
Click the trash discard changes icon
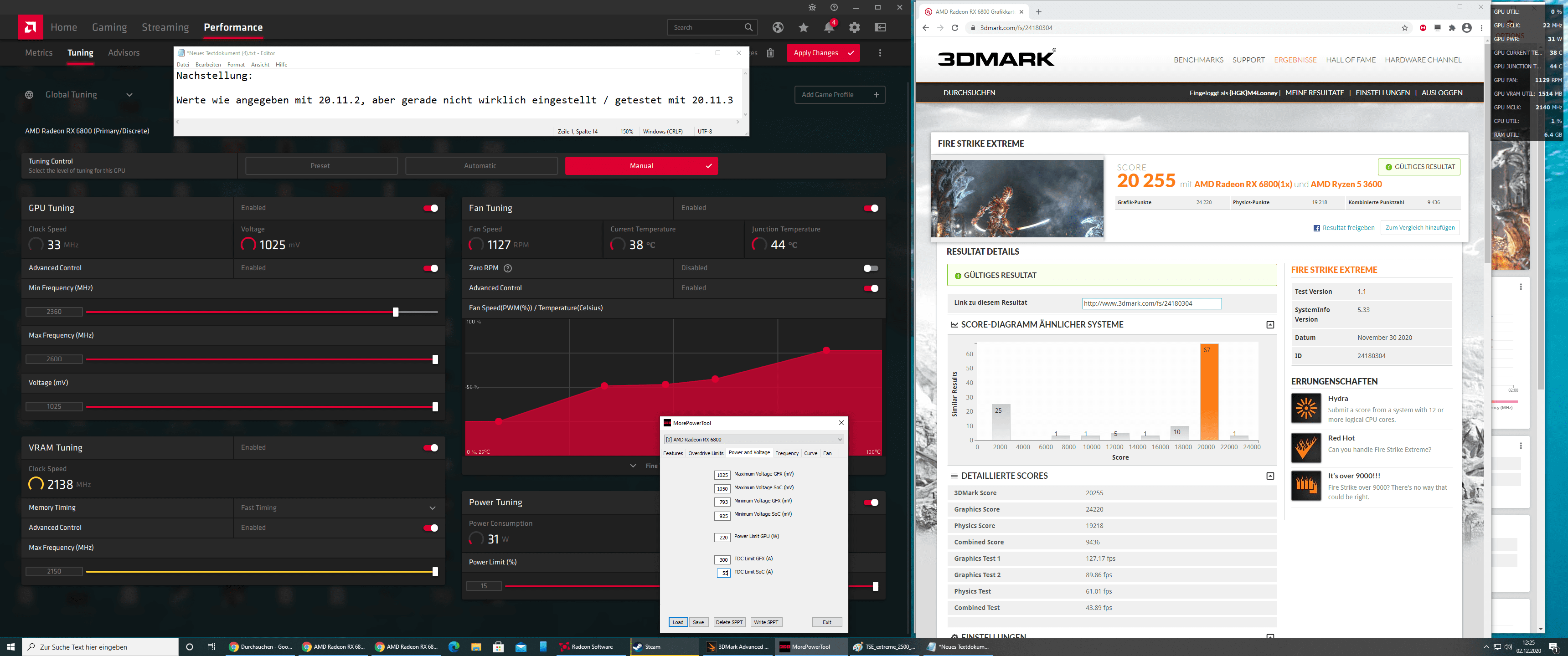pos(770,53)
